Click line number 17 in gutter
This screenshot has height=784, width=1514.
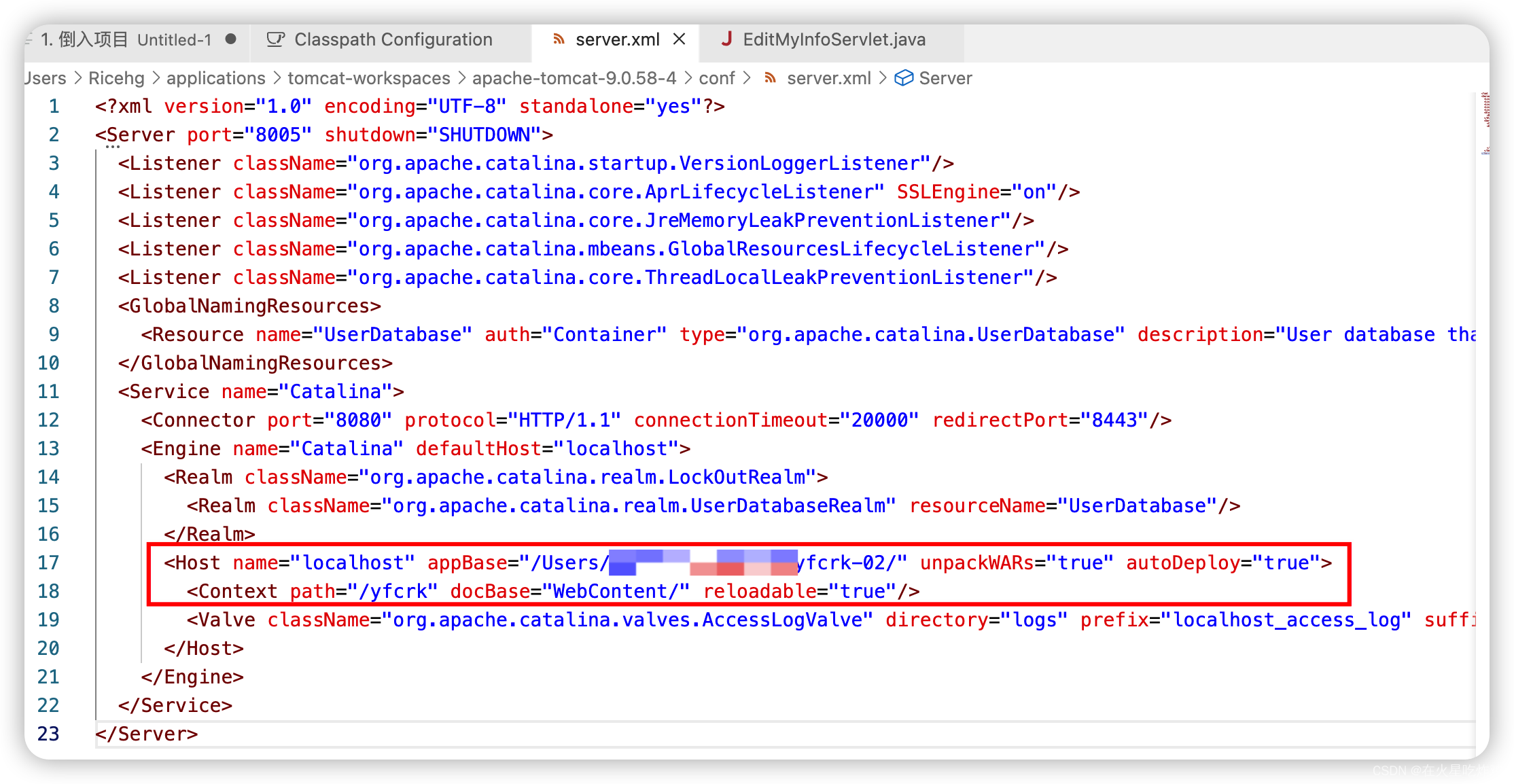[x=48, y=563]
